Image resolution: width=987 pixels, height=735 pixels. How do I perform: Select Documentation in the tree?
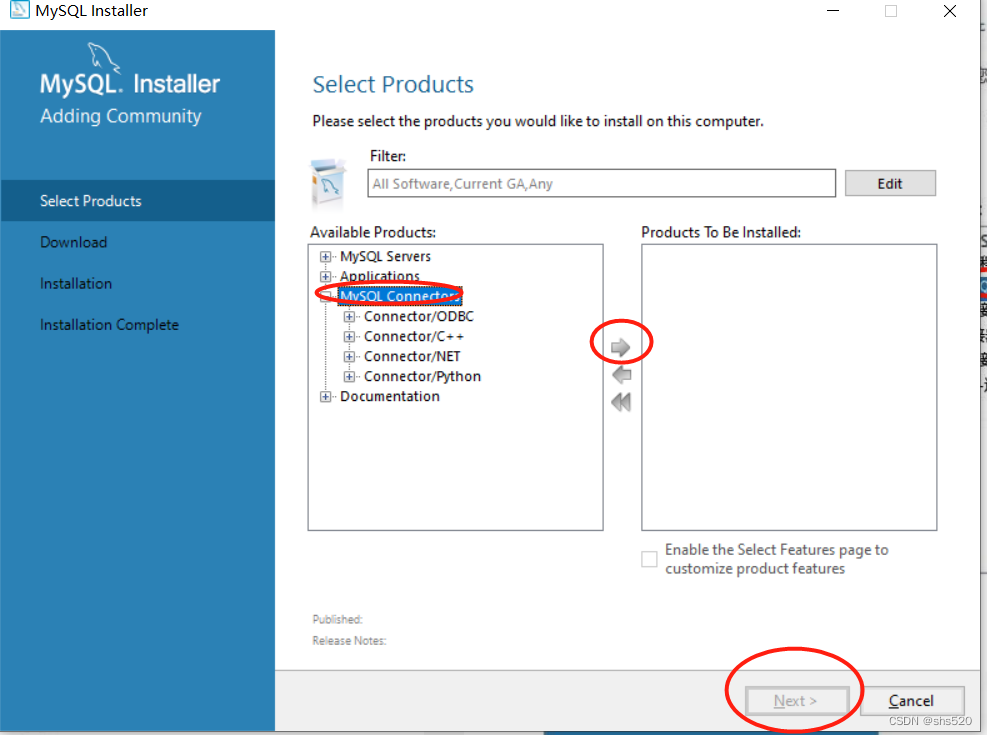click(390, 396)
